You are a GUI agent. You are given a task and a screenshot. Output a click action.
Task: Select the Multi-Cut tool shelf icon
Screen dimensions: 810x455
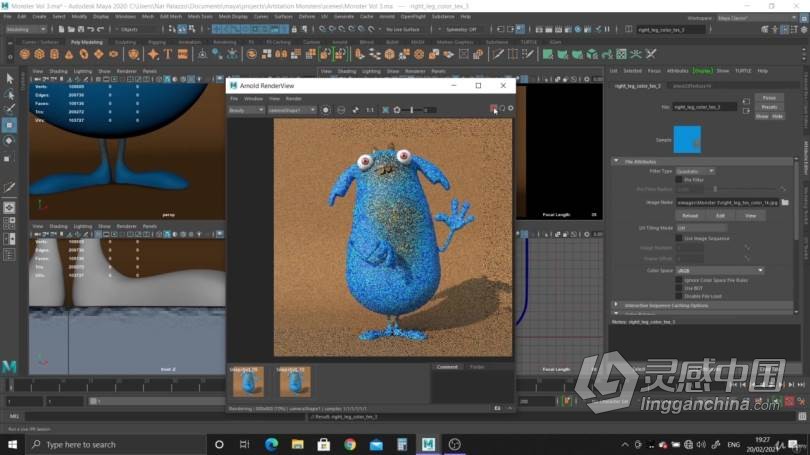pyautogui.click(x=497, y=54)
